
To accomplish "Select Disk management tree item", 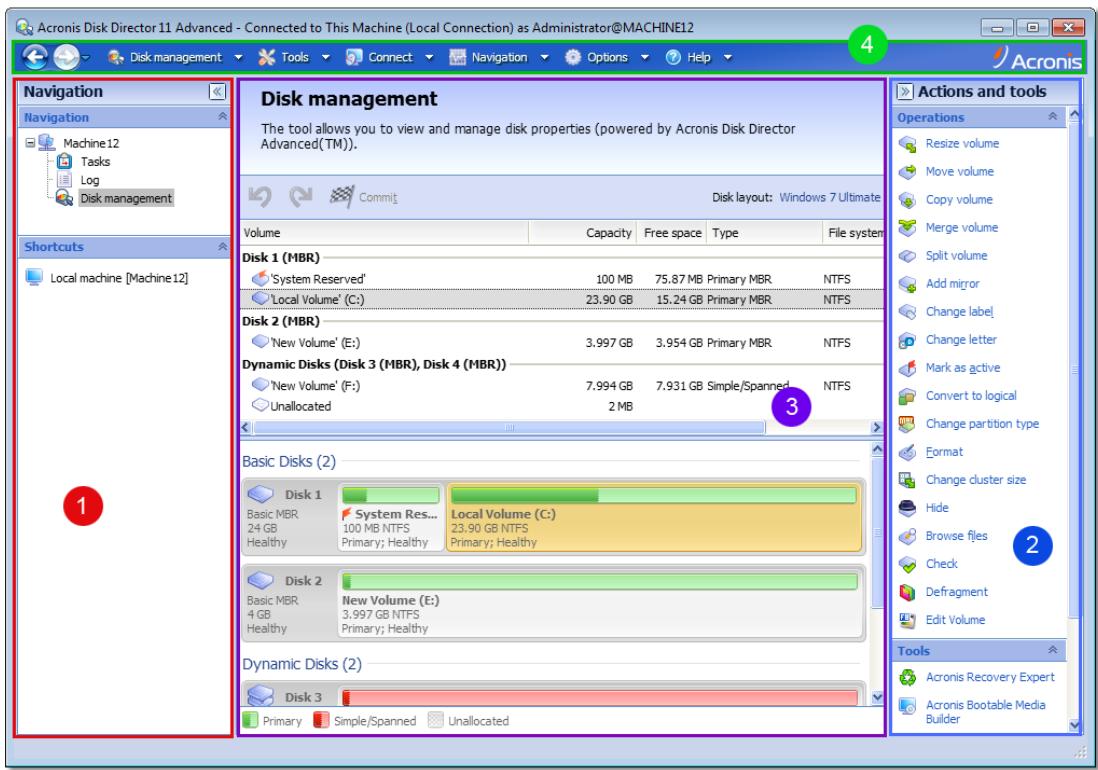I will (125, 198).
